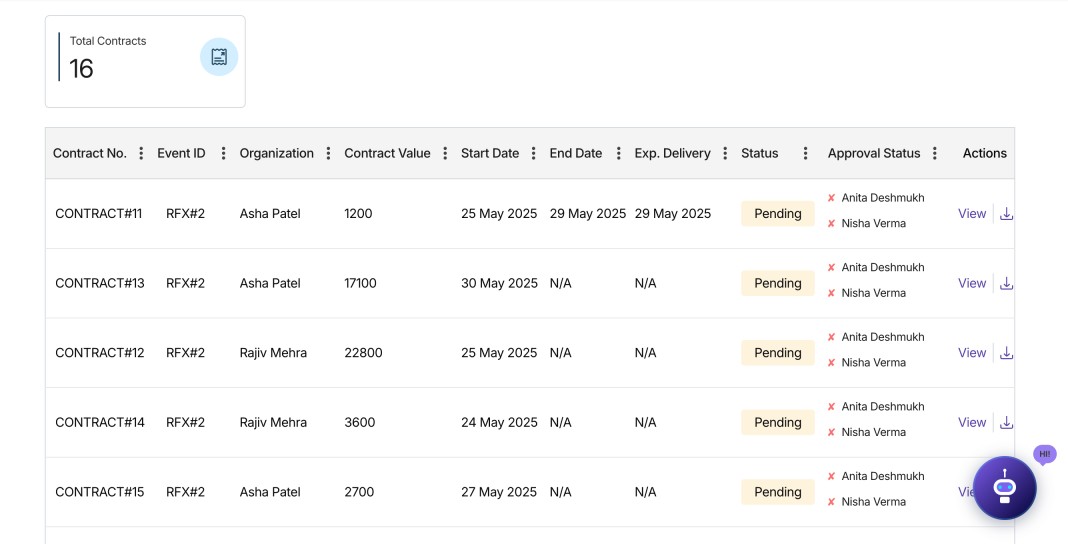Screen dimensions: 1068x544
Task: Click Anita Deshmukh approver in CONTRACT#11 row
Action: 883,197
